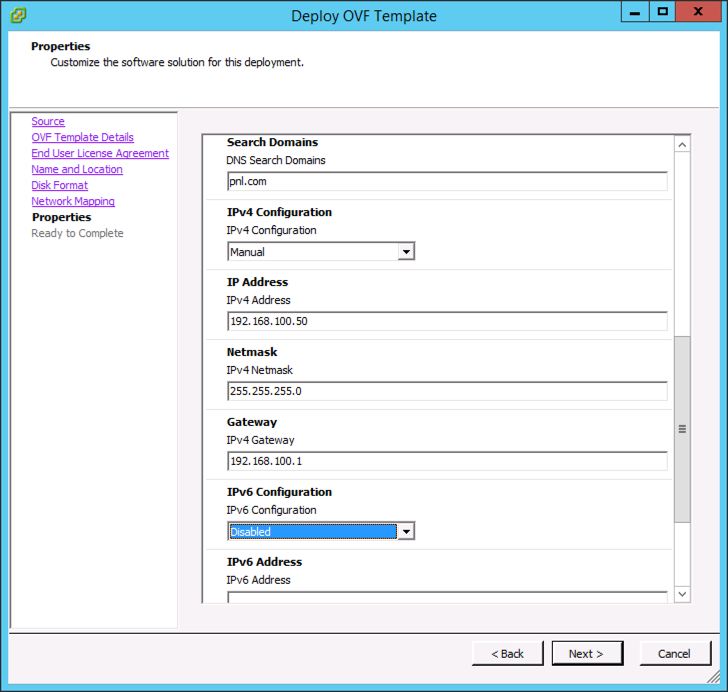Screen dimensions: 728x692
Task: Click the Back button
Action: (x=507, y=653)
